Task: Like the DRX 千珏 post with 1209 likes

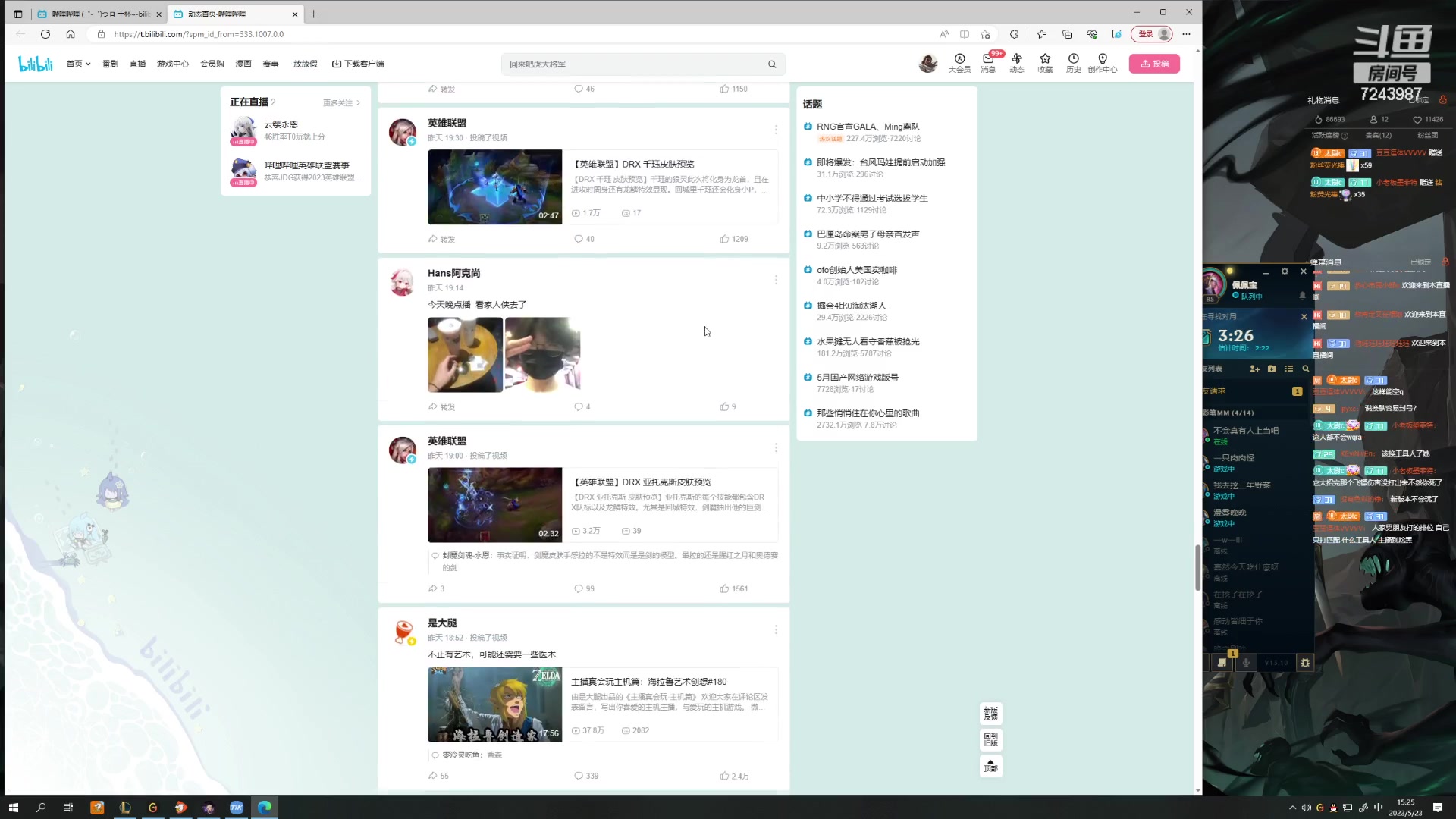Action: (733, 239)
